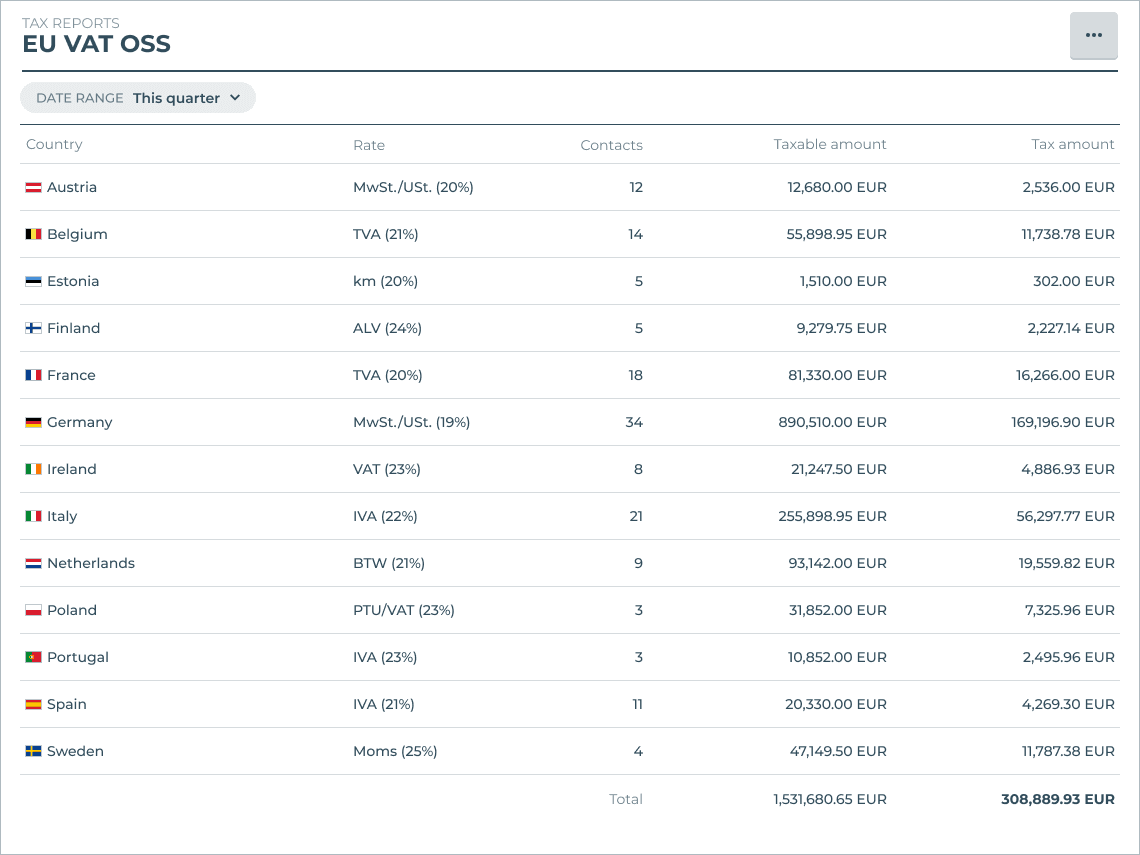Click Sweden's Moms (25%) rate
This screenshot has width=1140, height=855.
point(396,752)
